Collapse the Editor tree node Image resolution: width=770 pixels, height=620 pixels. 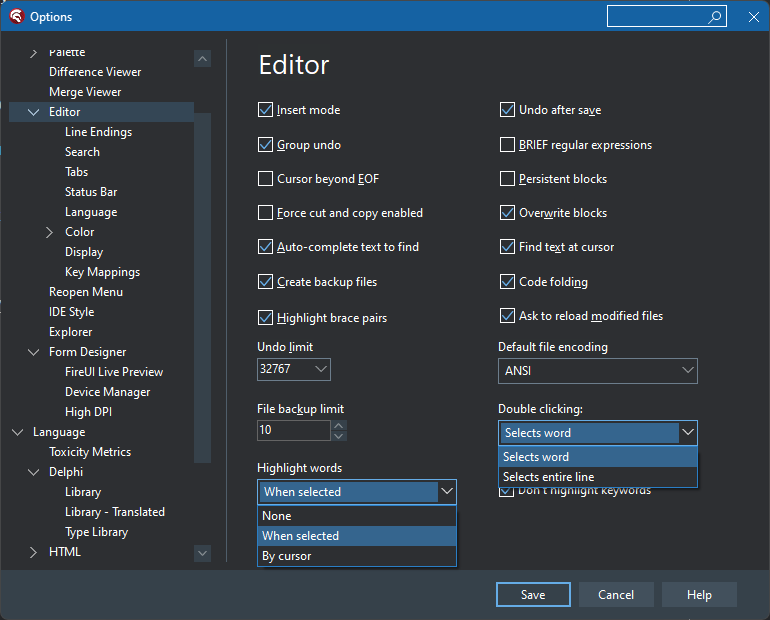point(33,112)
